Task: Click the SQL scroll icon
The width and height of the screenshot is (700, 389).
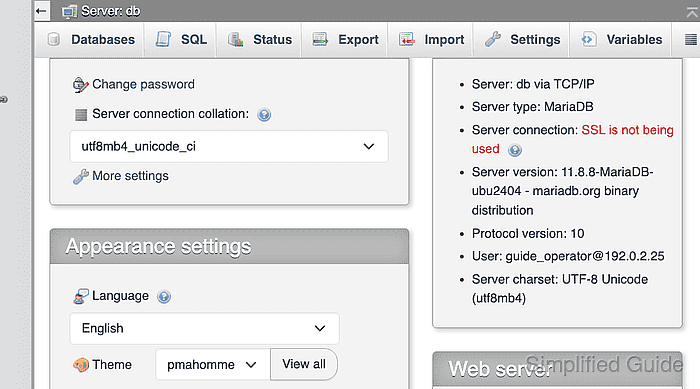Action: [163, 39]
